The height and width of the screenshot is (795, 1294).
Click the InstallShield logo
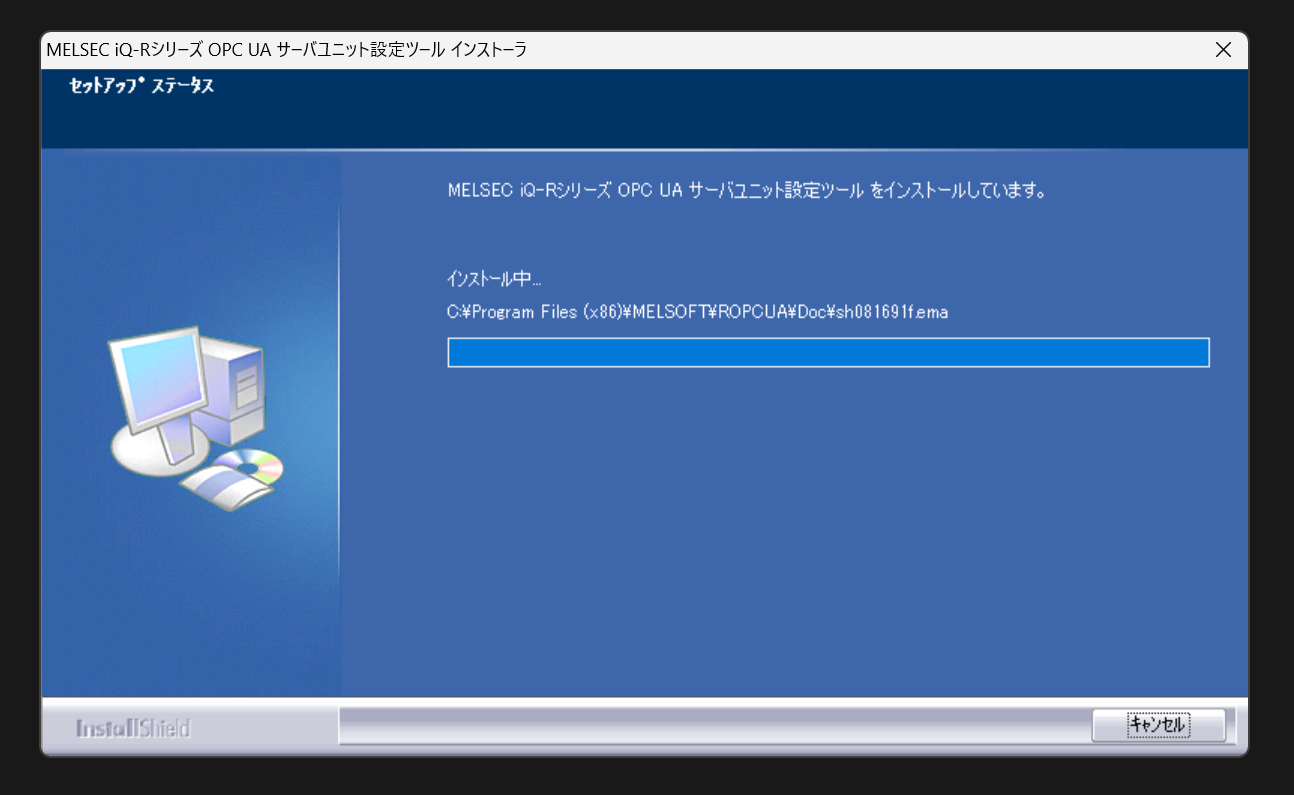coord(133,728)
